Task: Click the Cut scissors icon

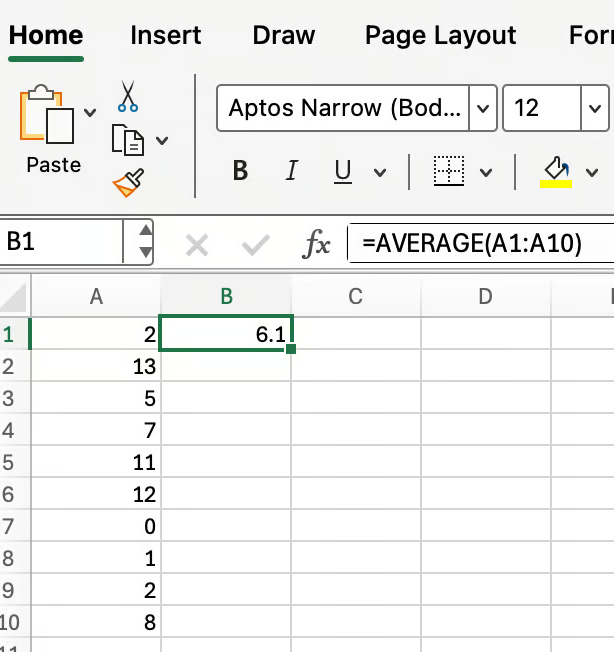Action: (128, 96)
